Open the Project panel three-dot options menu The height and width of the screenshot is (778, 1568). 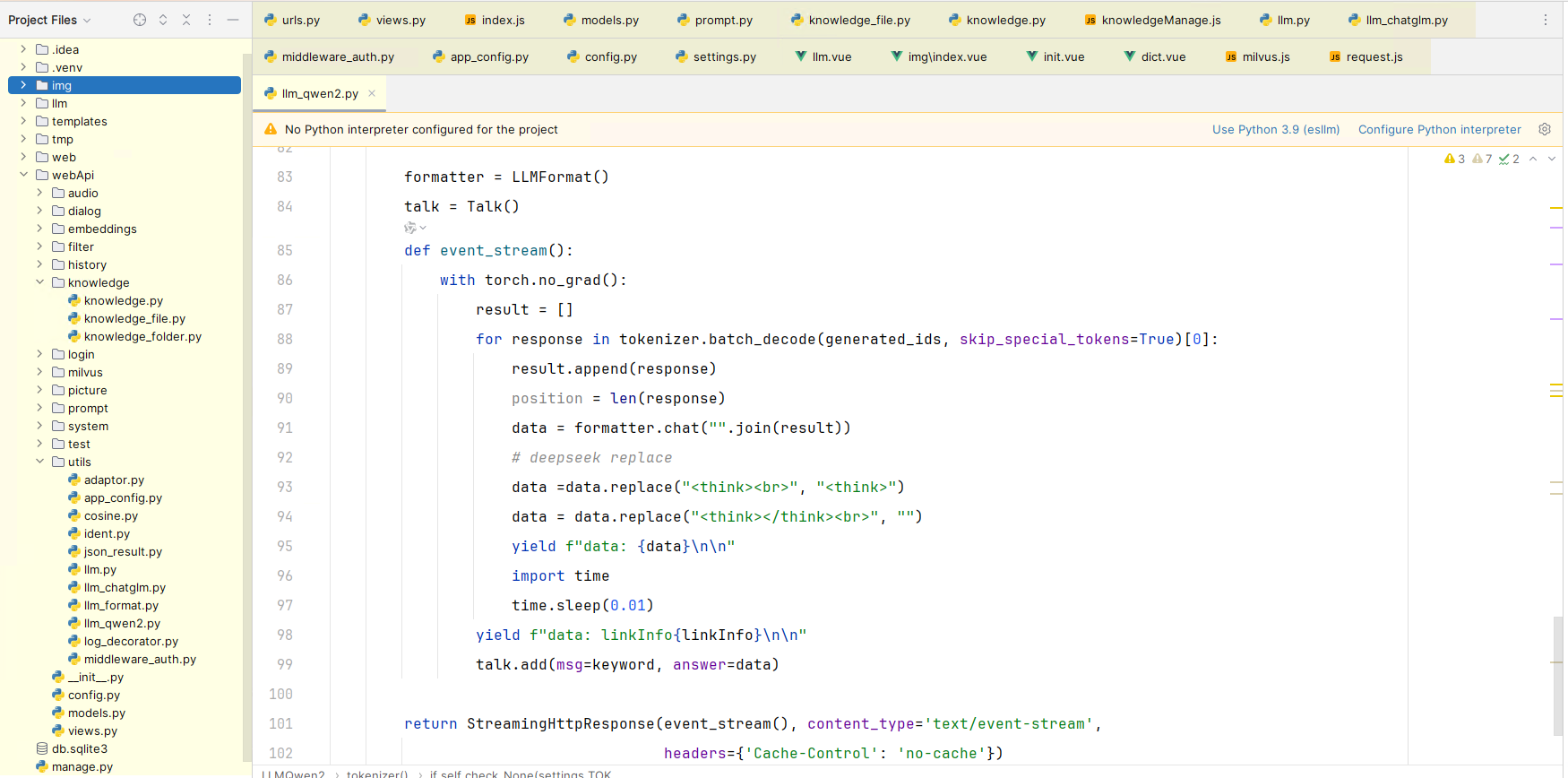(x=210, y=20)
